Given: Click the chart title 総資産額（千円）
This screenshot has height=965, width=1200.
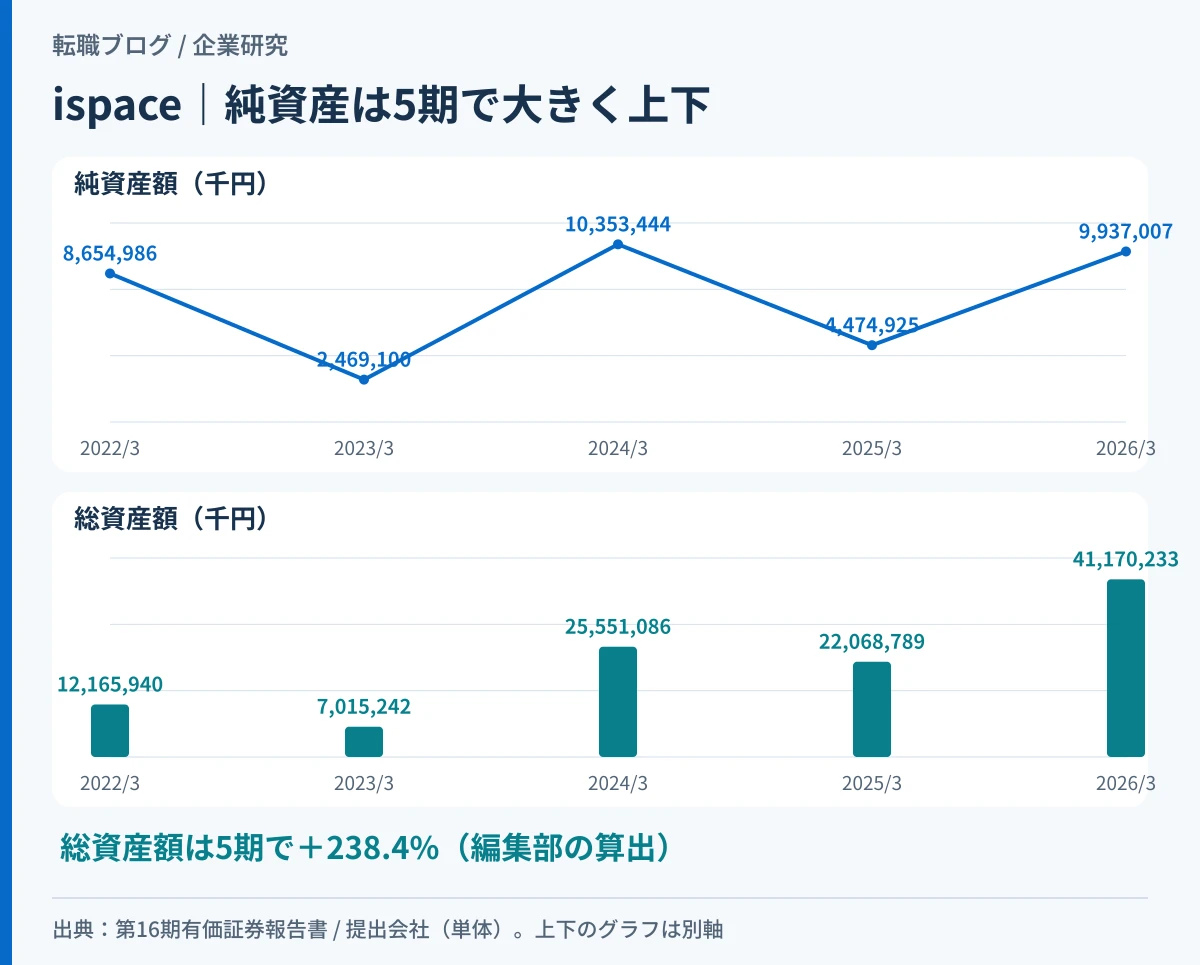Looking at the screenshot, I should [171, 518].
